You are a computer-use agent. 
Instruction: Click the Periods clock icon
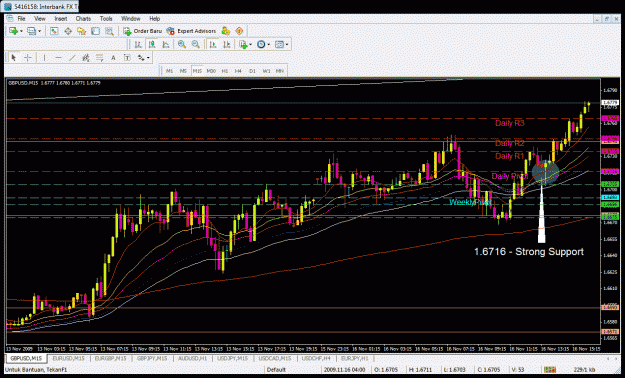pyautogui.click(x=261, y=45)
